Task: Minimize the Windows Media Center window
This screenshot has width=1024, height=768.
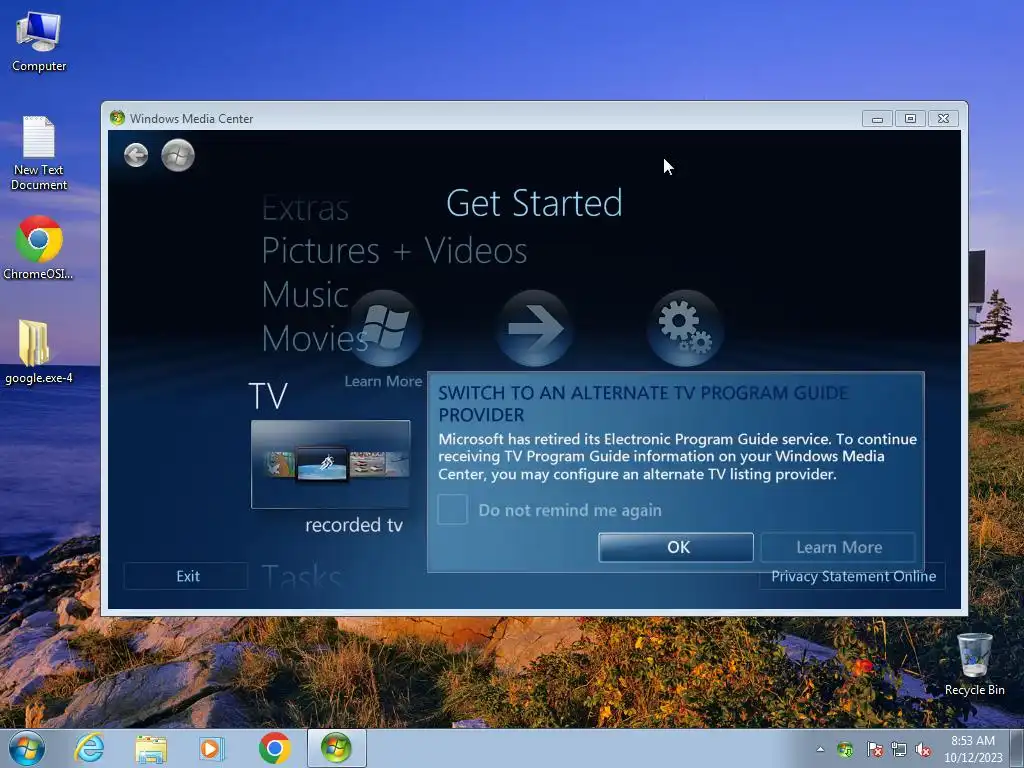Action: [x=877, y=119]
